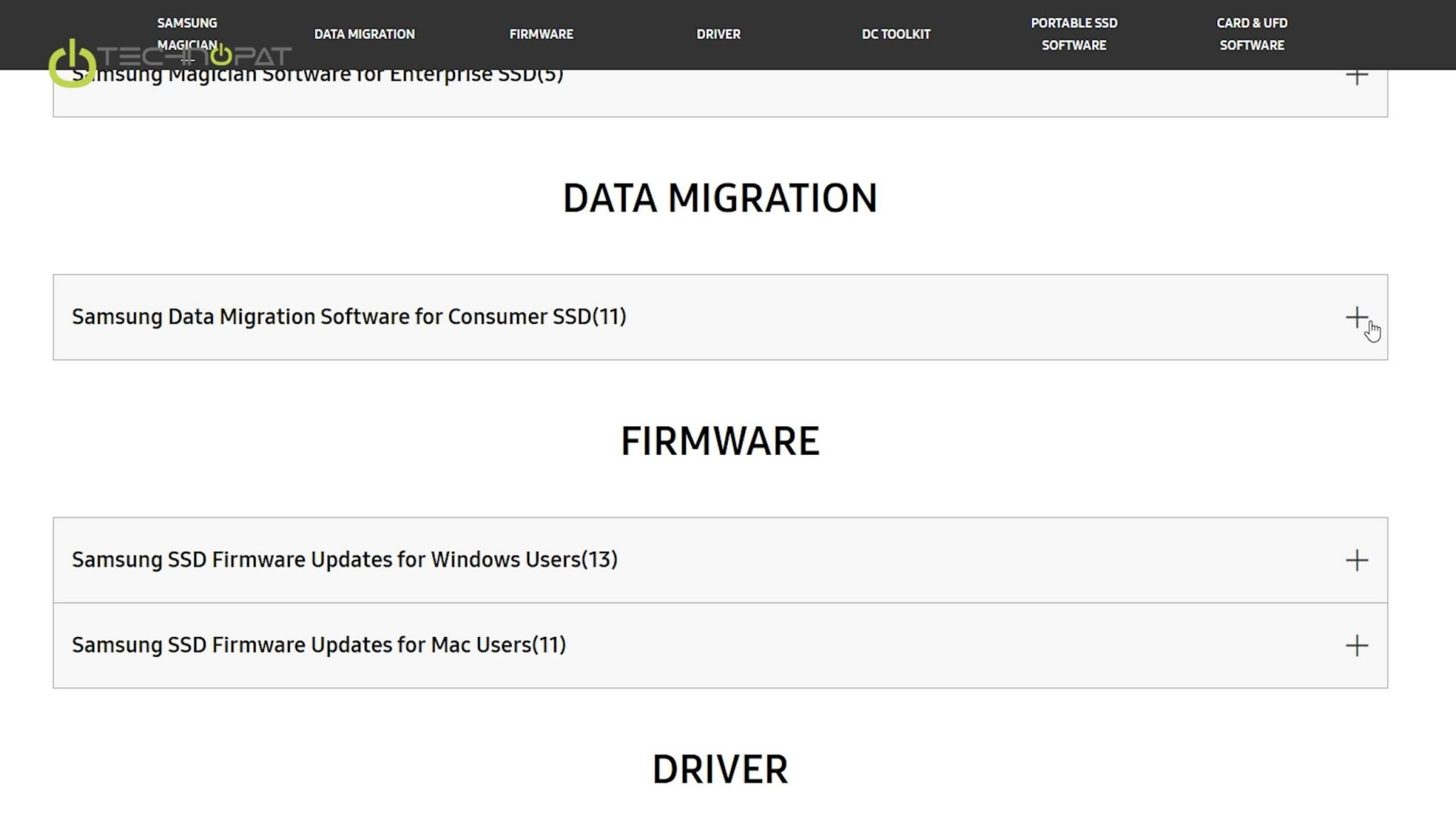Open the DATA MIGRATION navigation menu
The image size is (1456, 819).
click(x=365, y=33)
